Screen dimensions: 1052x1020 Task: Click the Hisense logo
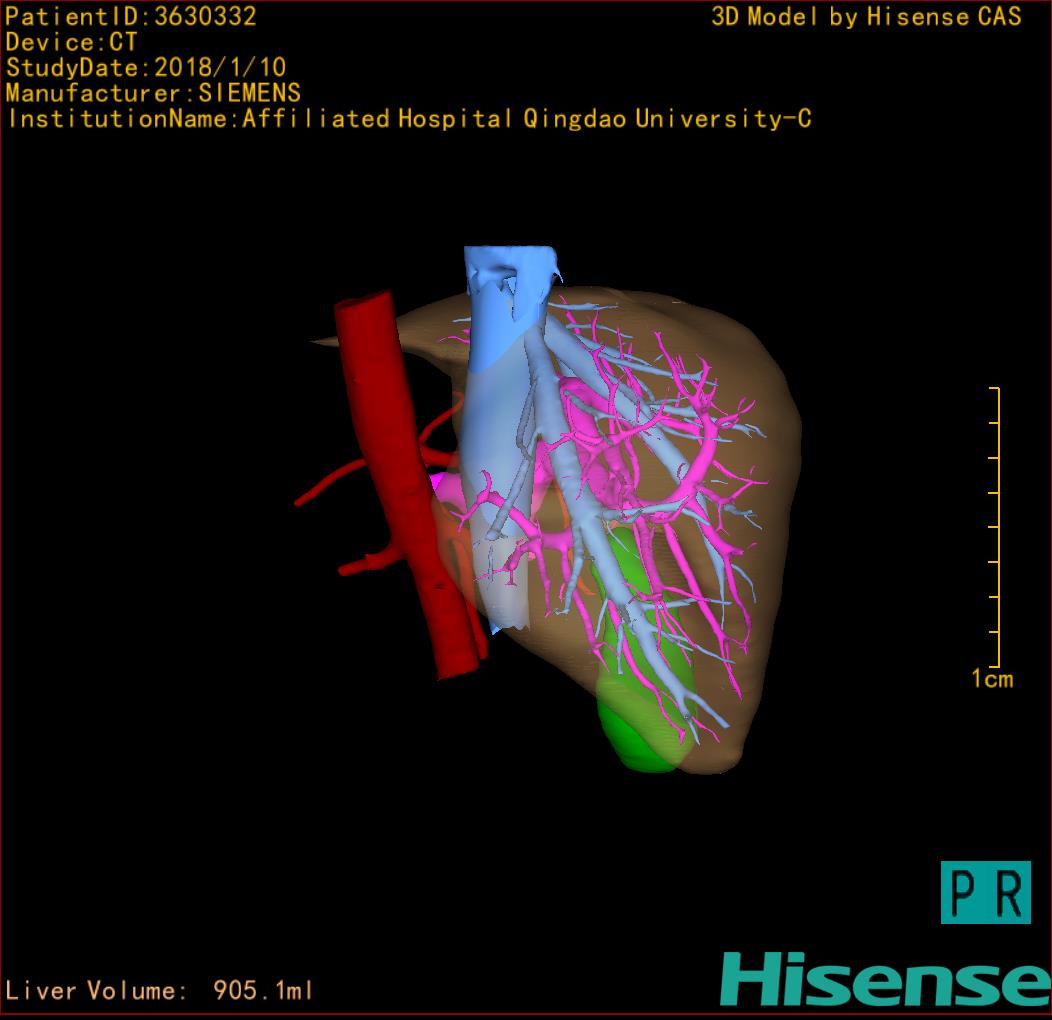[885, 980]
